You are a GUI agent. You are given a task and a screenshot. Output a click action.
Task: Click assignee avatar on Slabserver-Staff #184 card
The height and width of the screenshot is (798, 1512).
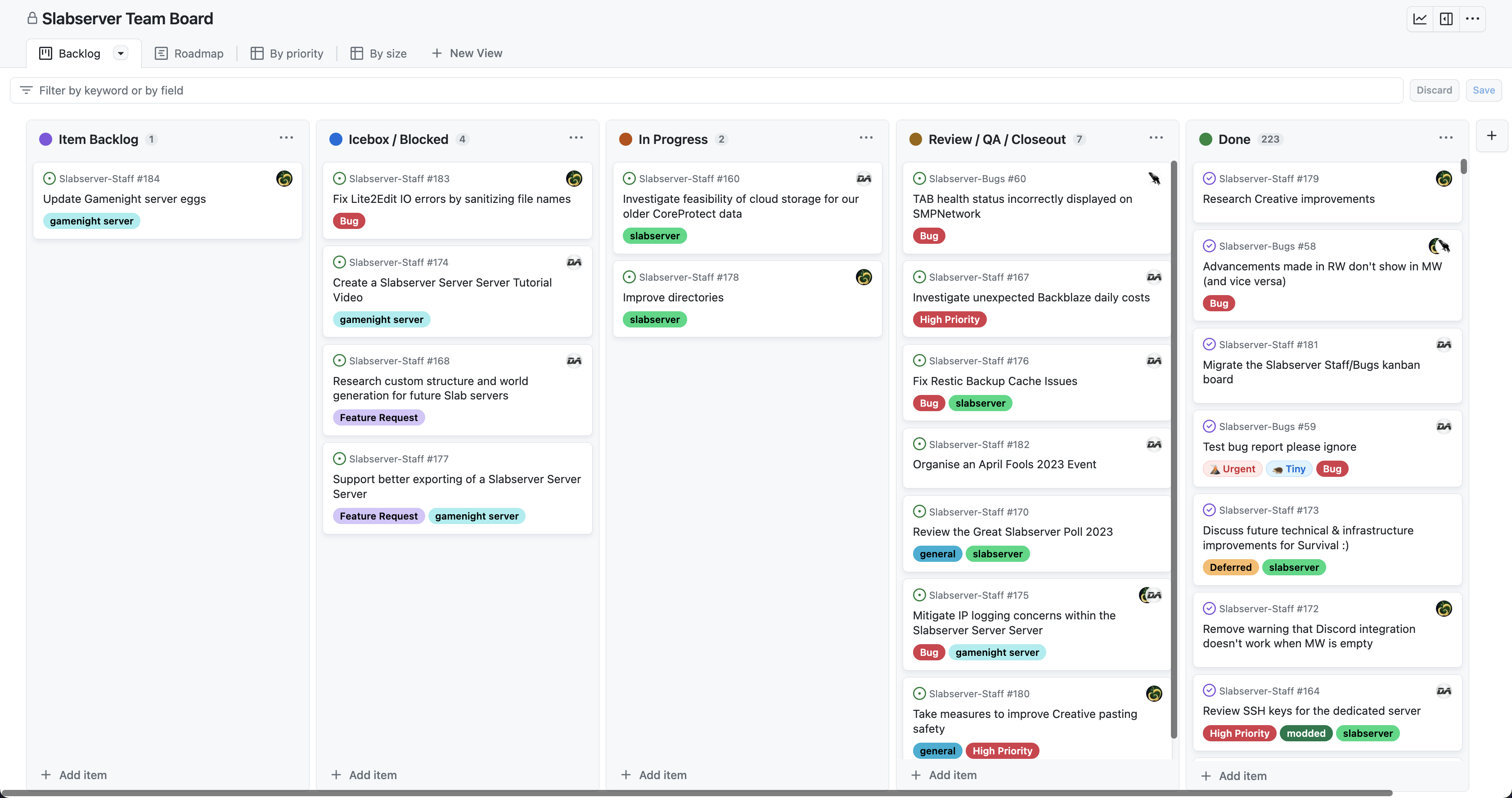pyautogui.click(x=284, y=179)
